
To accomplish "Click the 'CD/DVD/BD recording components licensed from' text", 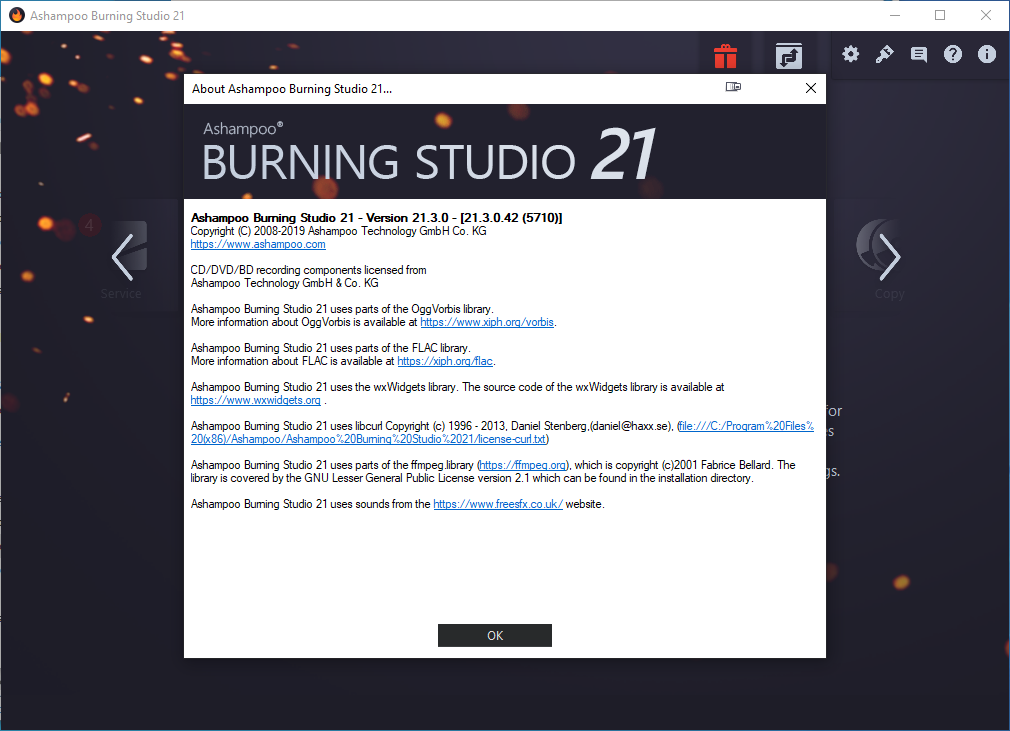I will coord(309,270).
